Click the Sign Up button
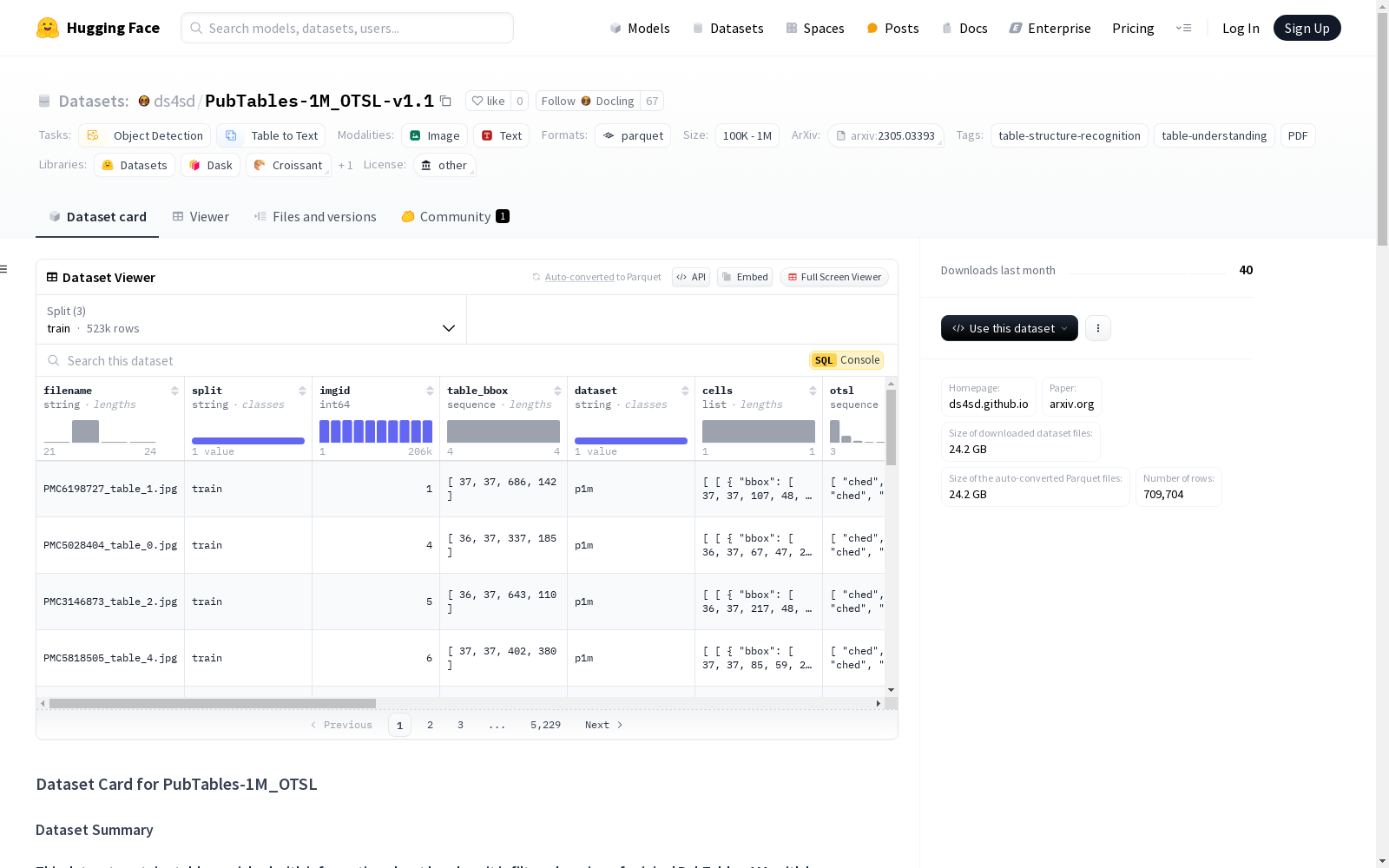 coord(1307,28)
